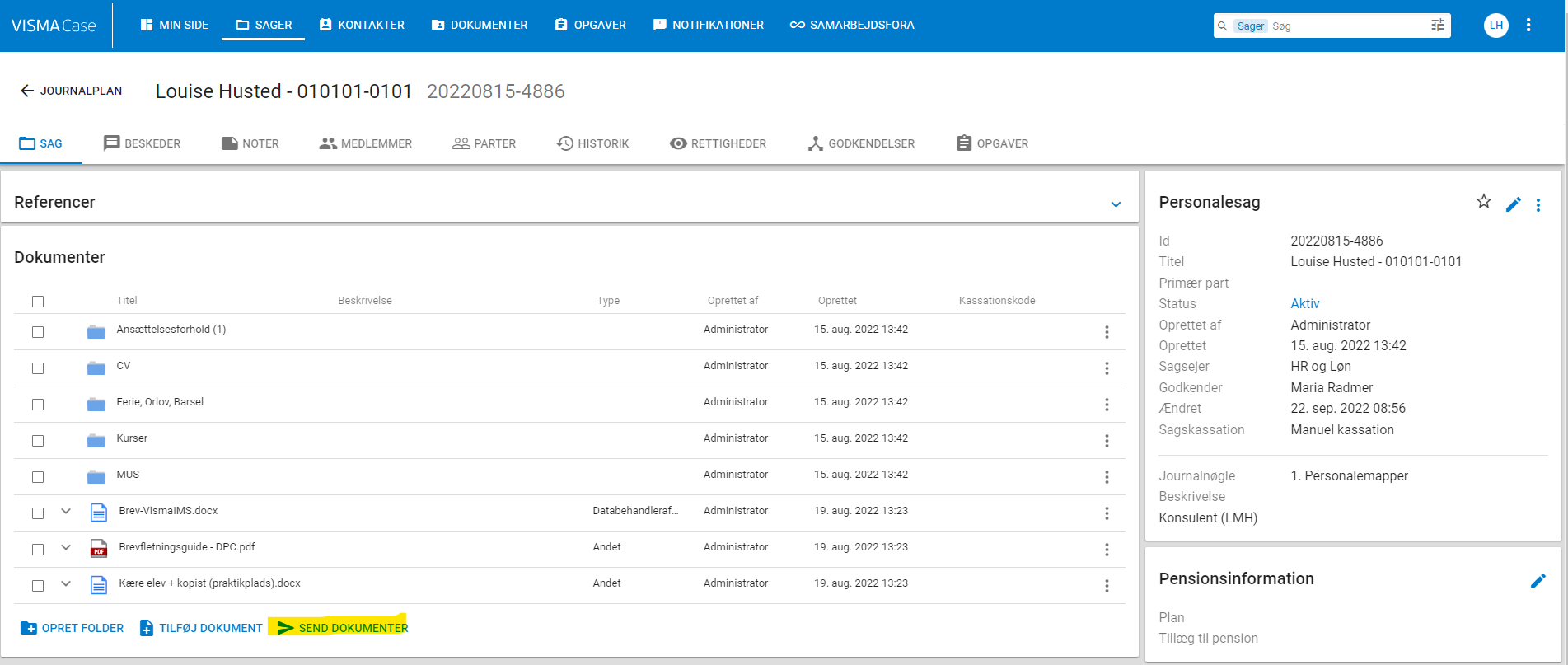Open the row menu for Ansættelsesforhold folder
The width and height of the screenshot is (1568, 665).
(x=1107, y=332)
